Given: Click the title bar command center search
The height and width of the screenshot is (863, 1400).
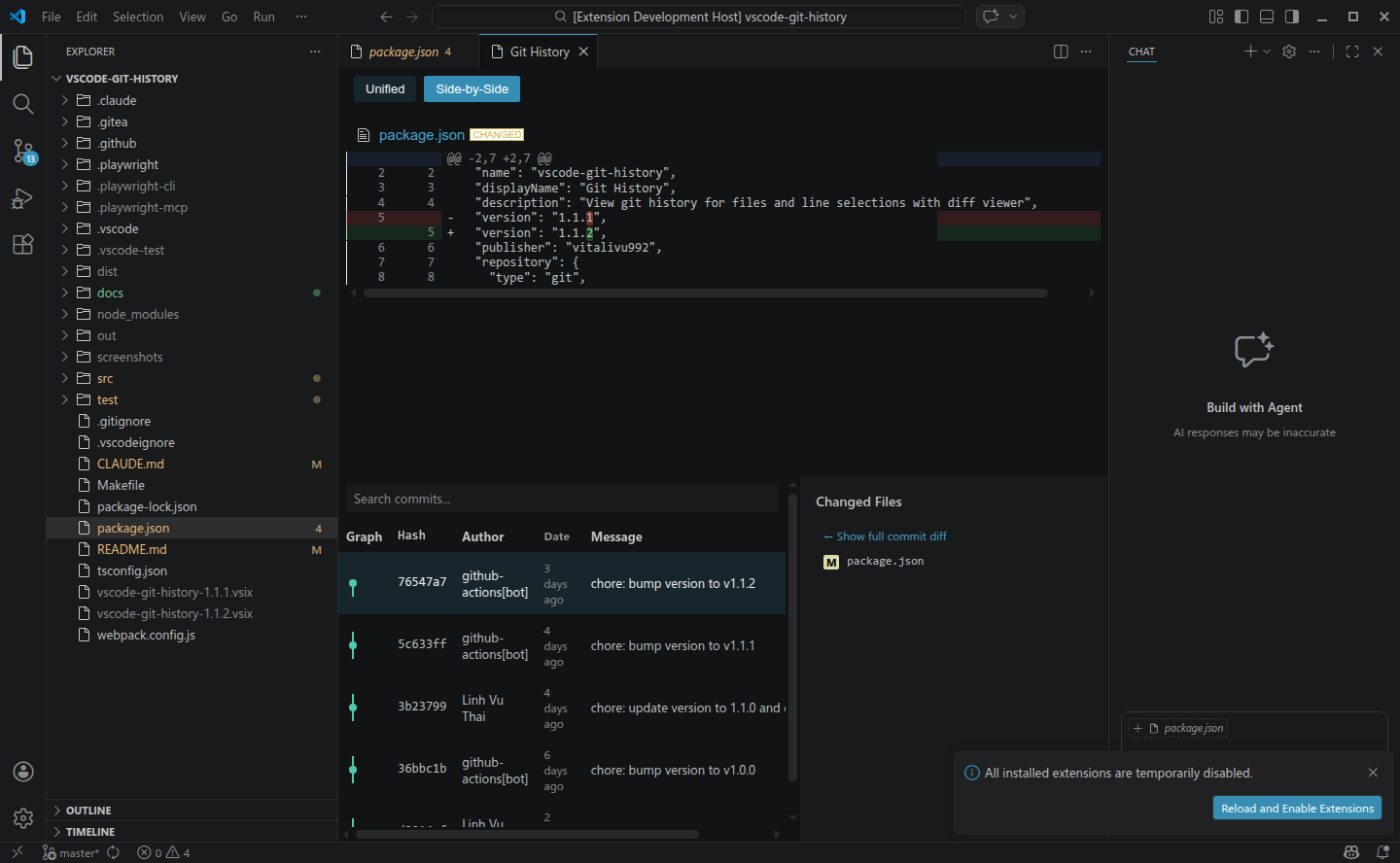Looking at the screenshot, I should pos(699,17).
